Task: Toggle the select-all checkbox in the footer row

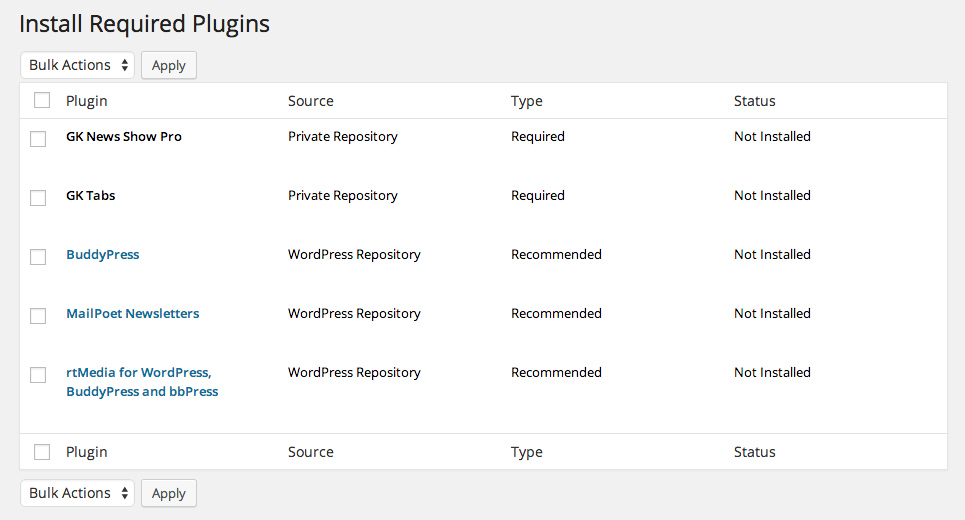Action: 42,452
